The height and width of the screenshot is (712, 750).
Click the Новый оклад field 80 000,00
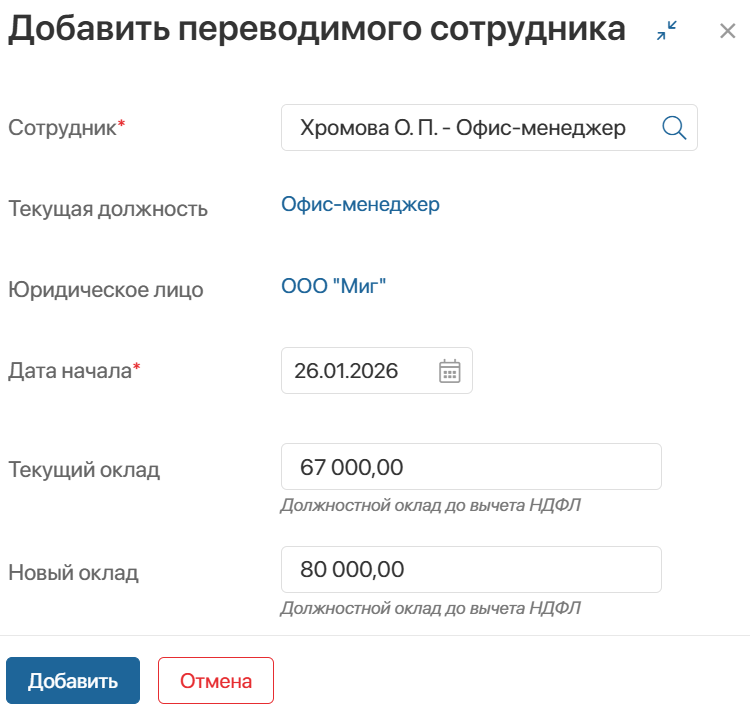click(471, 570)
